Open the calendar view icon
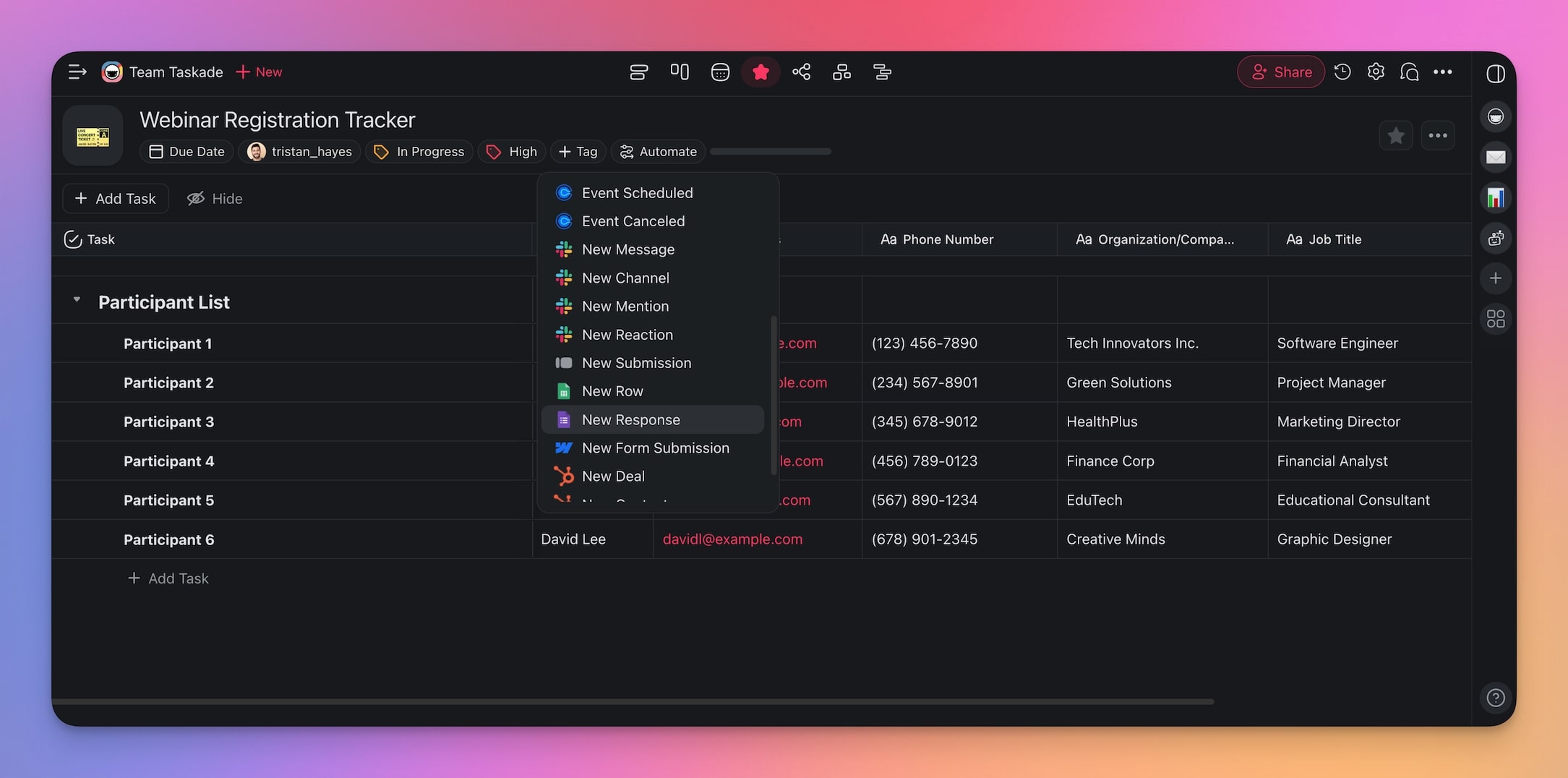The width and height of the screenshot is (1568, 778). [x=720, y=72]
